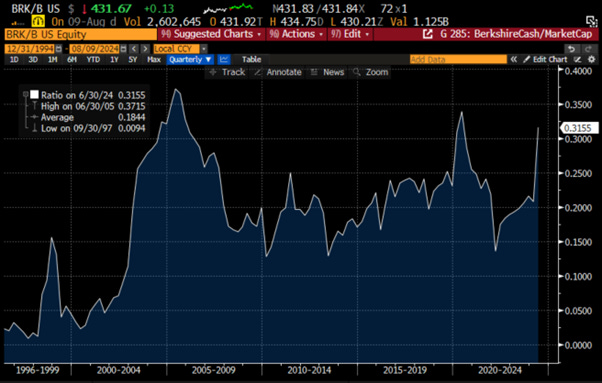Click the Zoom magnifier button

tap(370, 72)
